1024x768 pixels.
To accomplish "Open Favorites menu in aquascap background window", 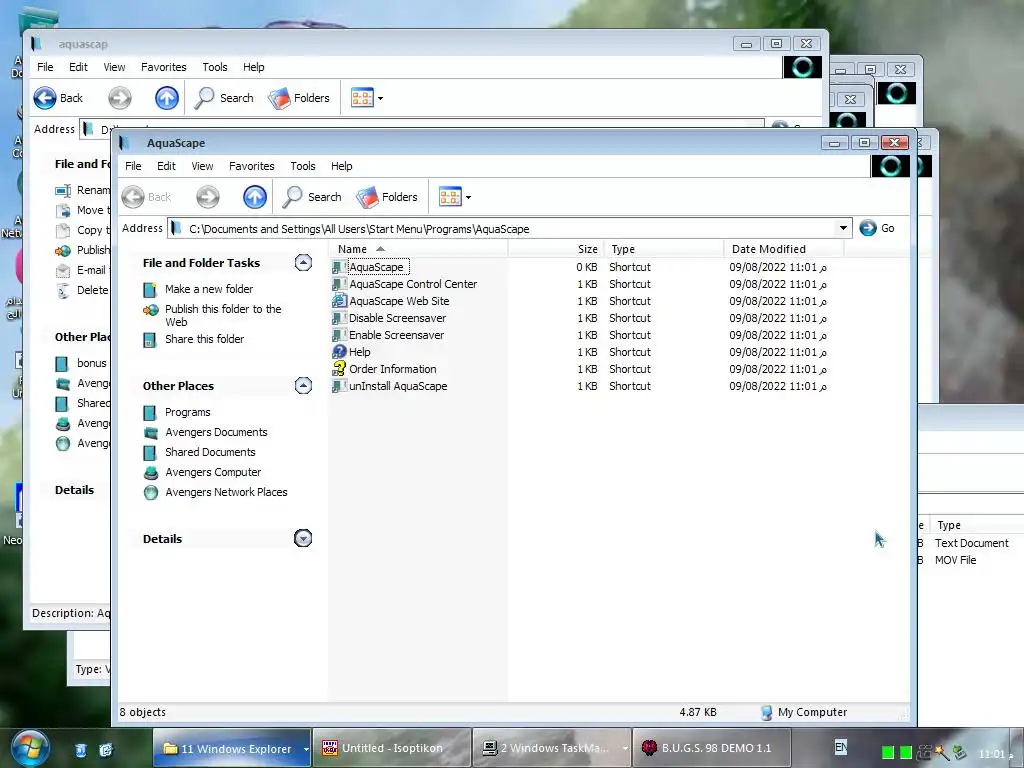I will pyautogui.click(x=163, y=67).
